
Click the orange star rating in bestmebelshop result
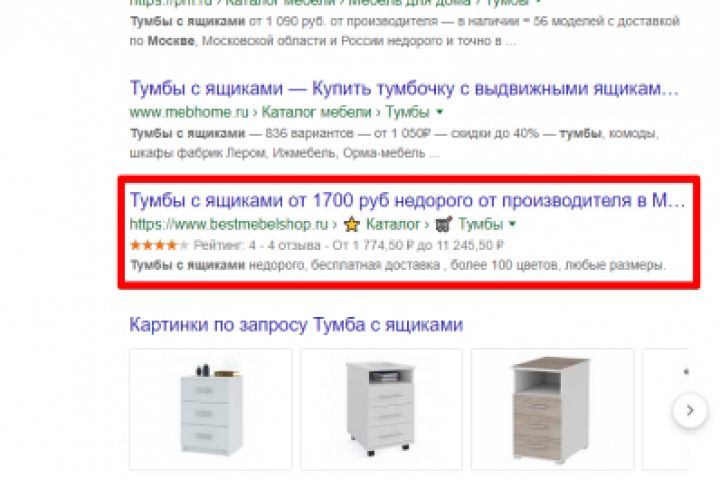pyautogui.click(x=159, y=245)
